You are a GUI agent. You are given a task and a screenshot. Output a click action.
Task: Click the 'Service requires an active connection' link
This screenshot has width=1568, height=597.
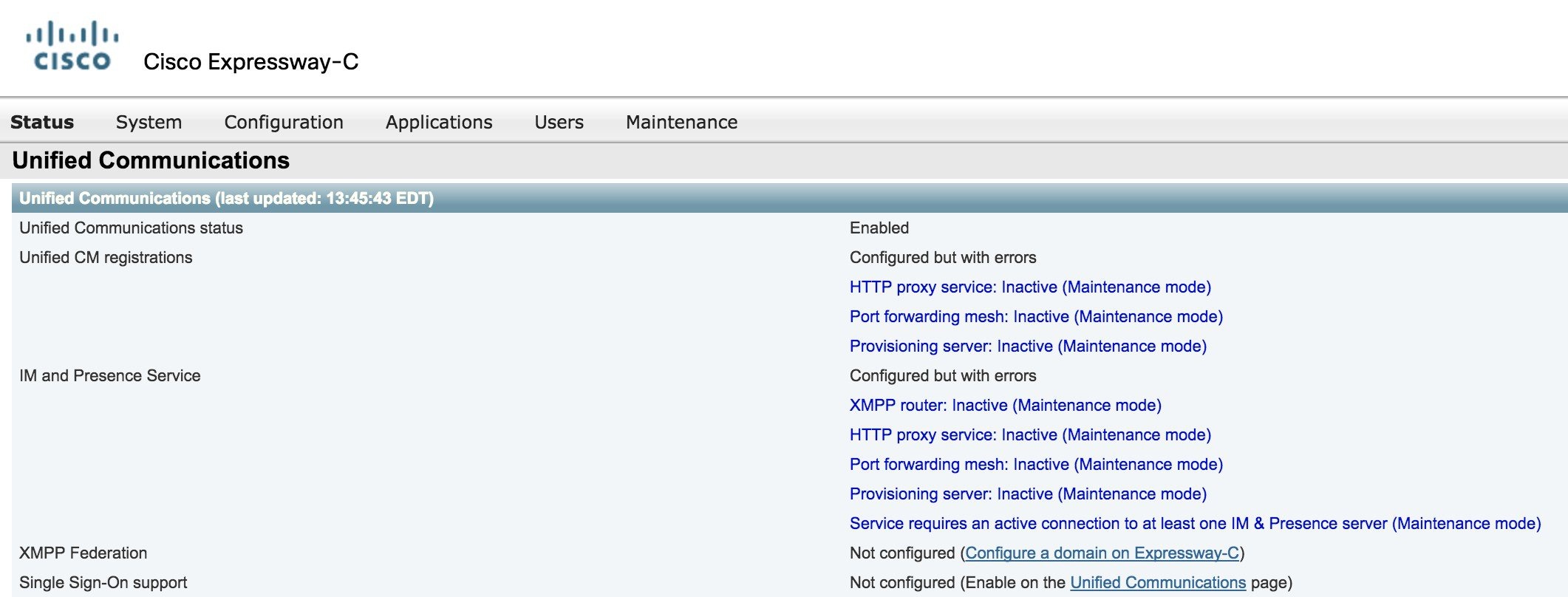point(1195,523)
